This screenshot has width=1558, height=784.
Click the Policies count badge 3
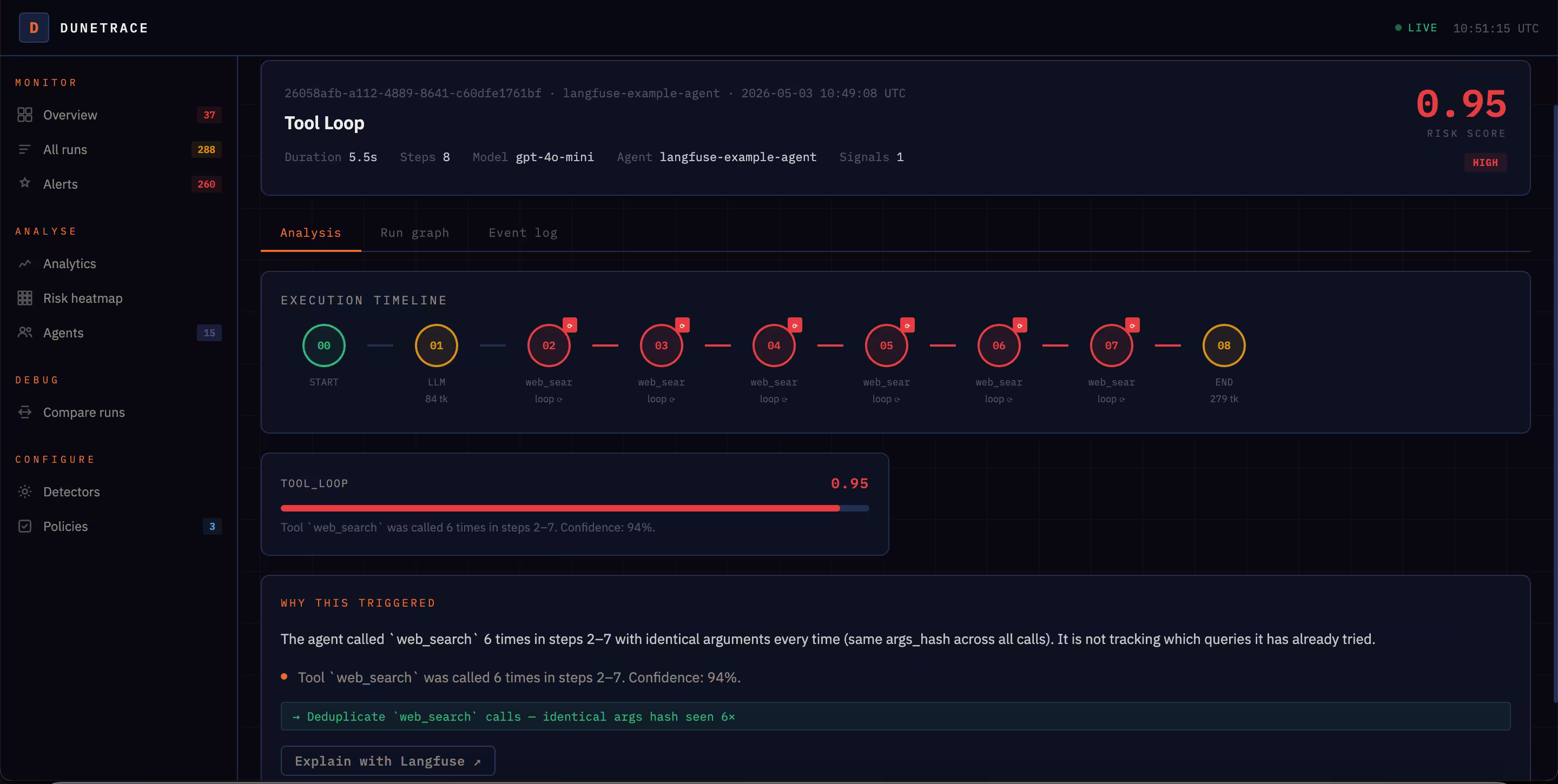(x=212, y=527)
